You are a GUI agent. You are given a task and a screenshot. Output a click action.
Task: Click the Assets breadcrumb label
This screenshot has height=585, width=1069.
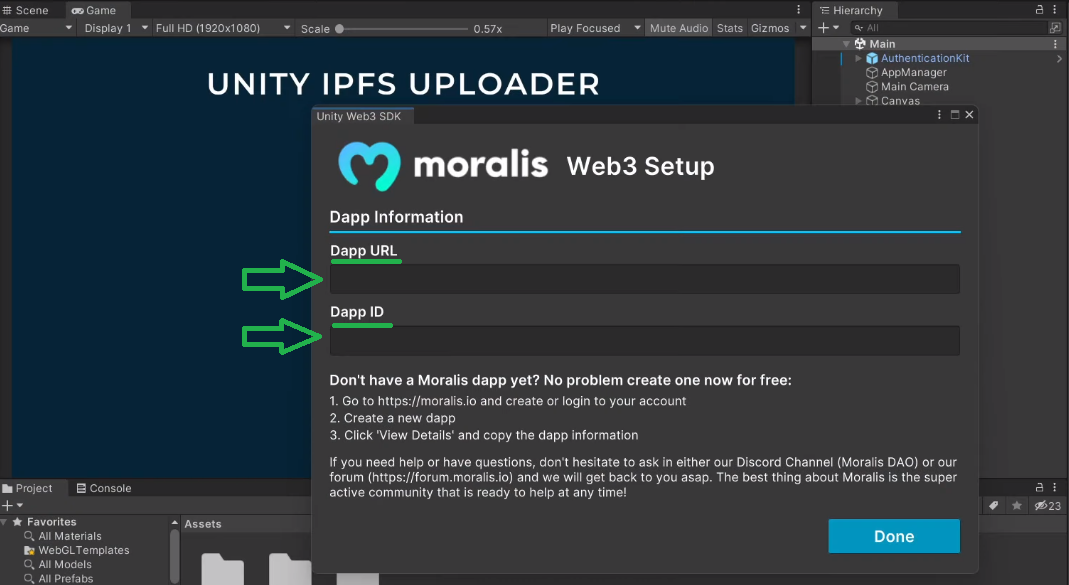202,524
